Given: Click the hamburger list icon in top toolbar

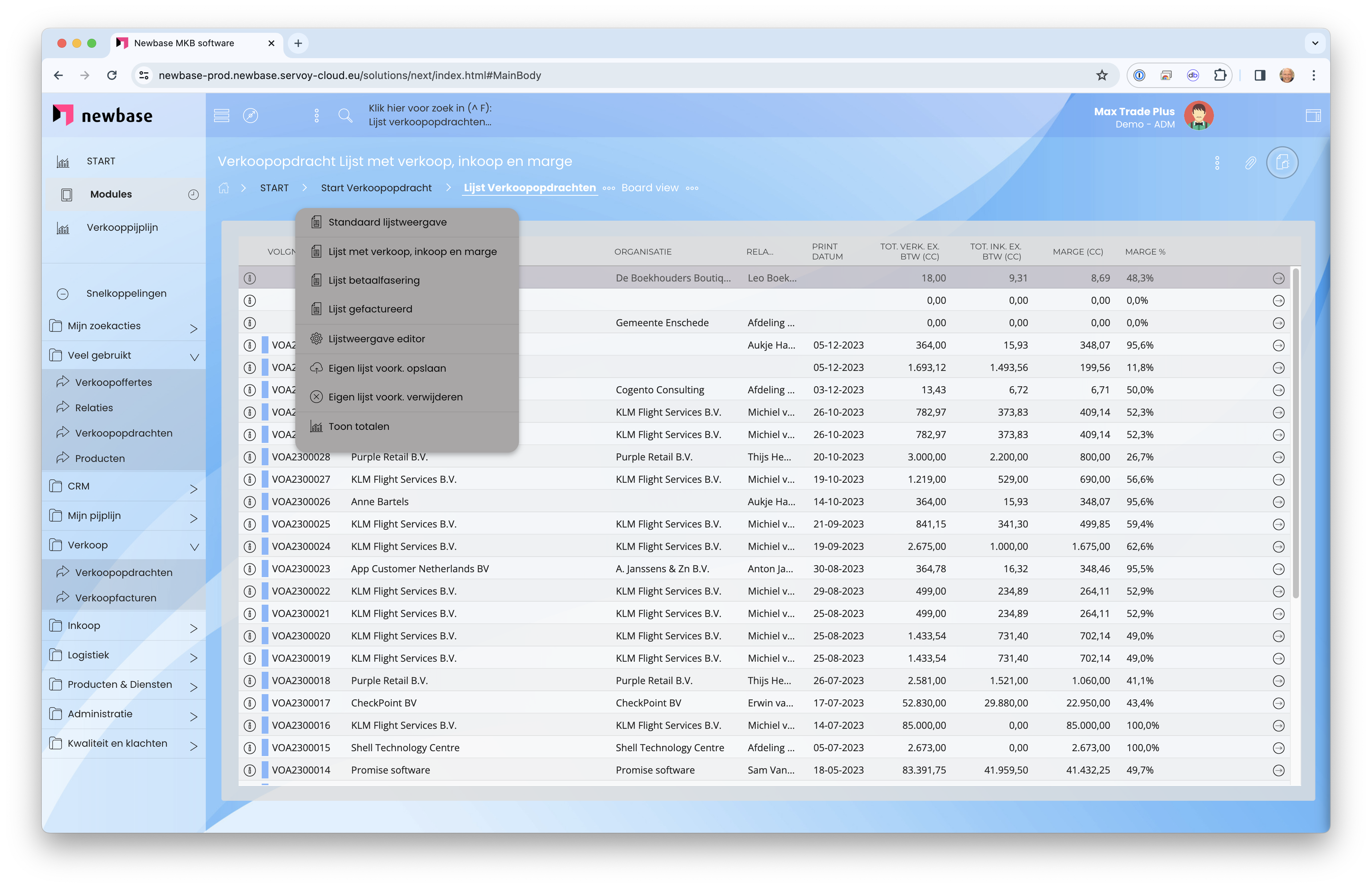Looking at the screenshot, I should pyautogui.click(x=221, y=116).
